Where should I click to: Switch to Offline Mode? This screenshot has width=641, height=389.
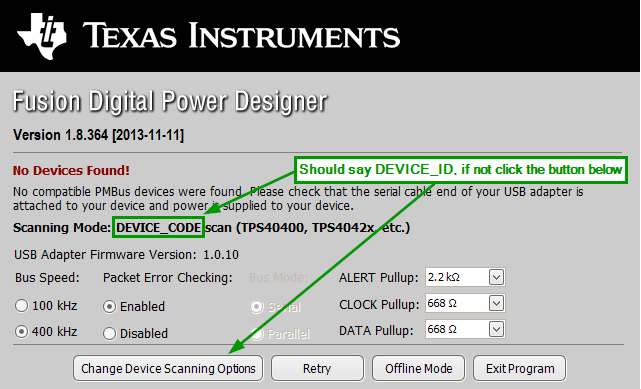[x=418, y=368]
